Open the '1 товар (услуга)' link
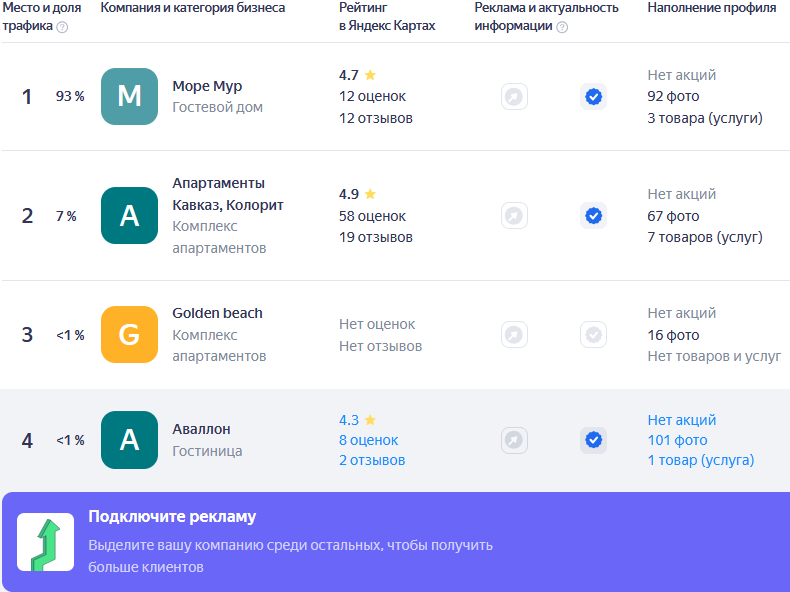 [x=700, y=461]
